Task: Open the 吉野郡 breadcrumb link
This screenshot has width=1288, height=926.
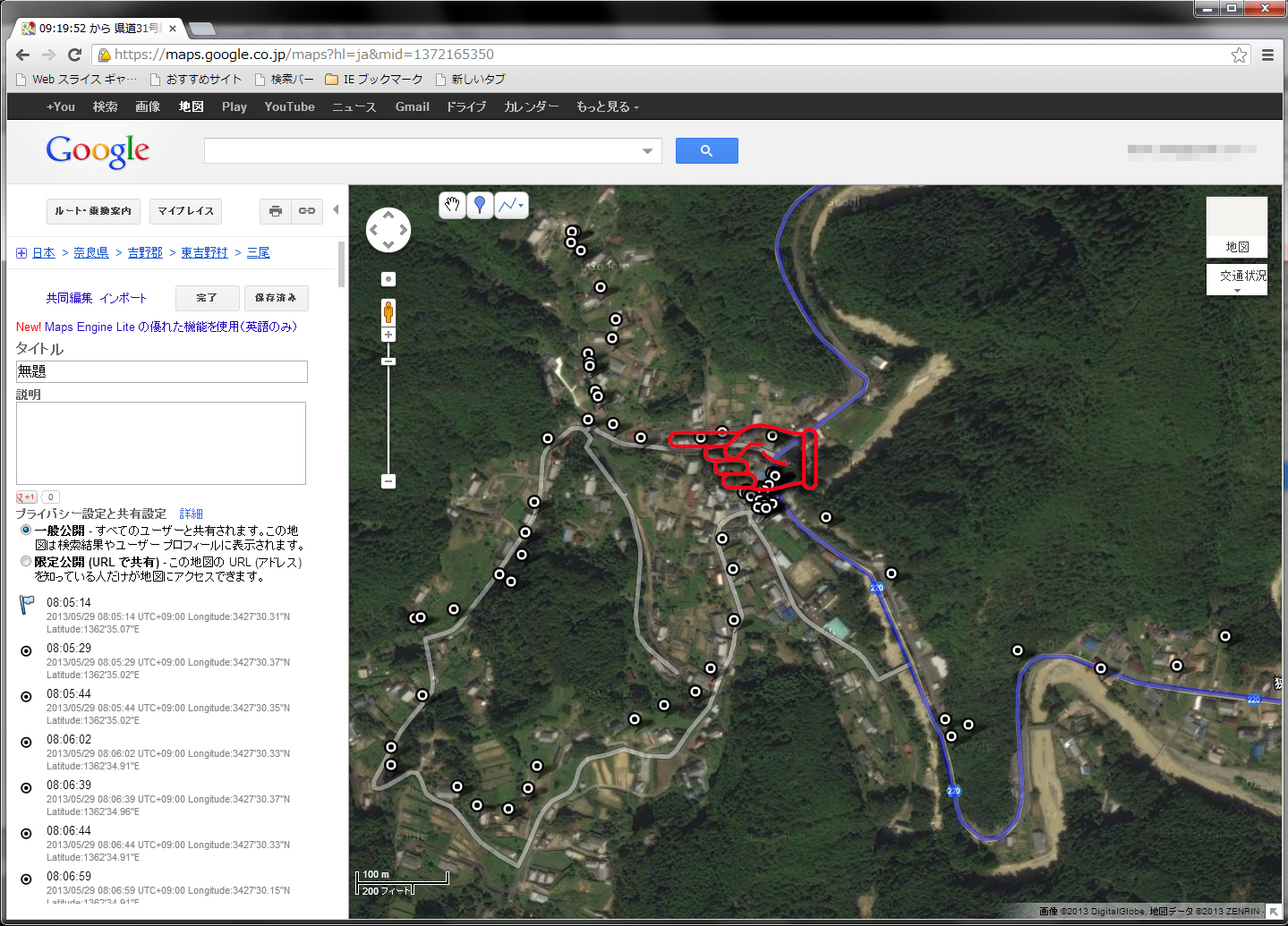Action: pyautogui.click(x=145, y=253)
